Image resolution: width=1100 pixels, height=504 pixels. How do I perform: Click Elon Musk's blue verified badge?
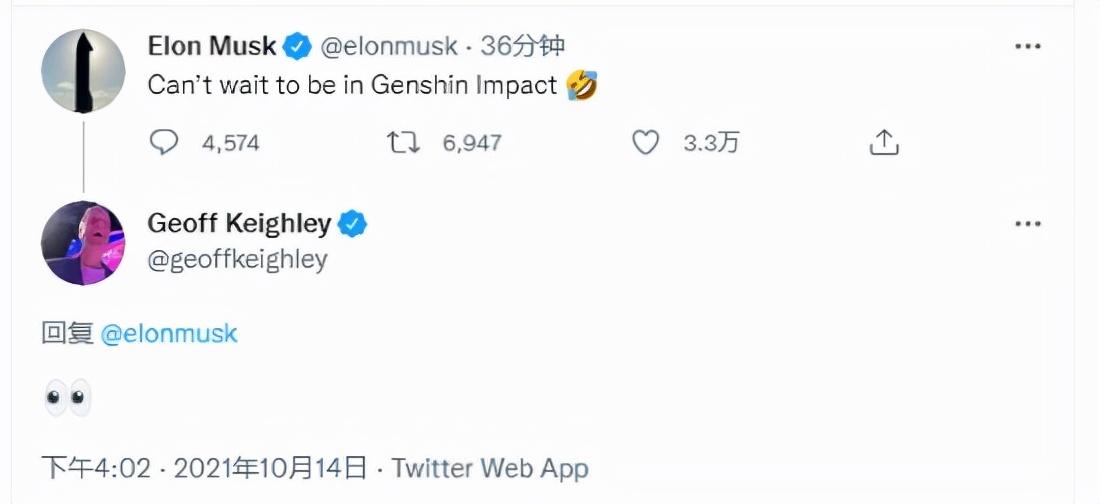click(297, 46)
